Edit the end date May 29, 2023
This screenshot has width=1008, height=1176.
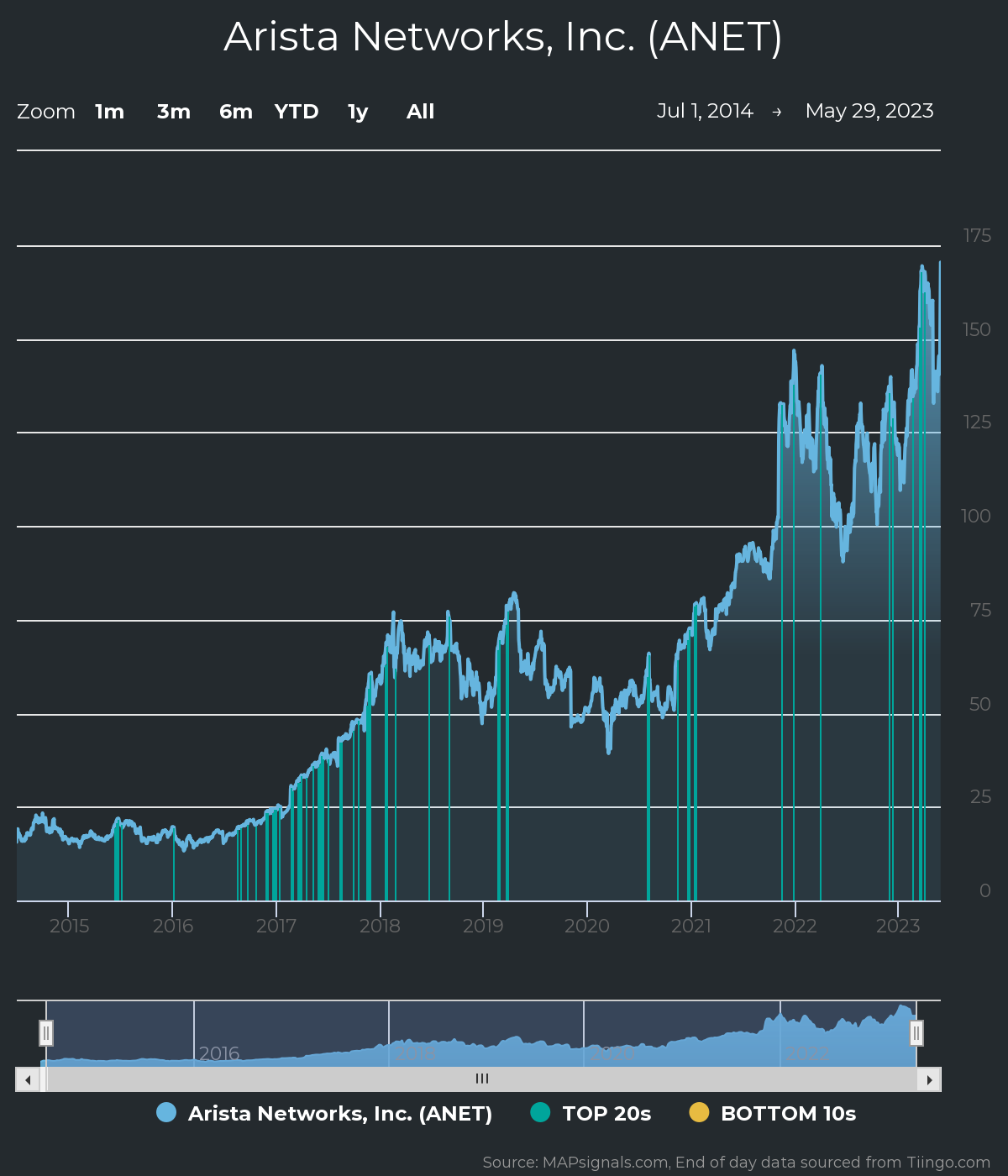coord(869,111)
